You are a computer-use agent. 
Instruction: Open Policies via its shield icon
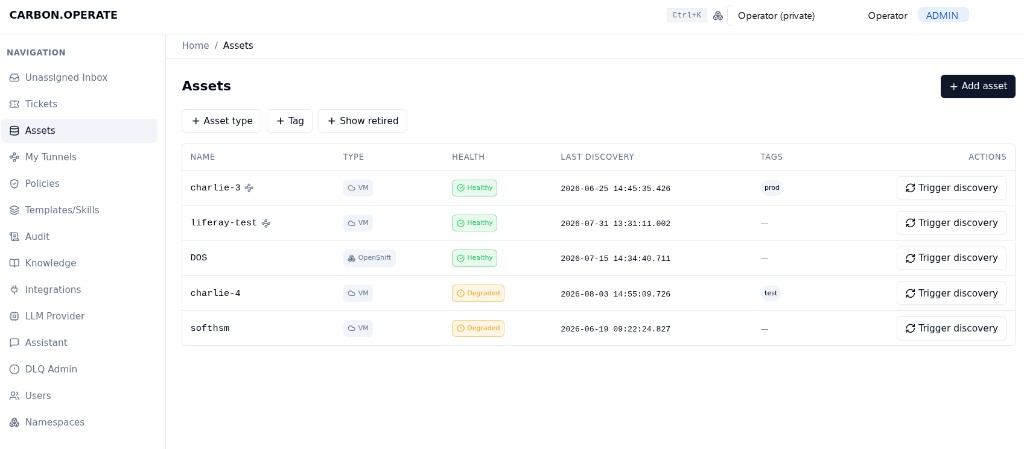[14, 184]
